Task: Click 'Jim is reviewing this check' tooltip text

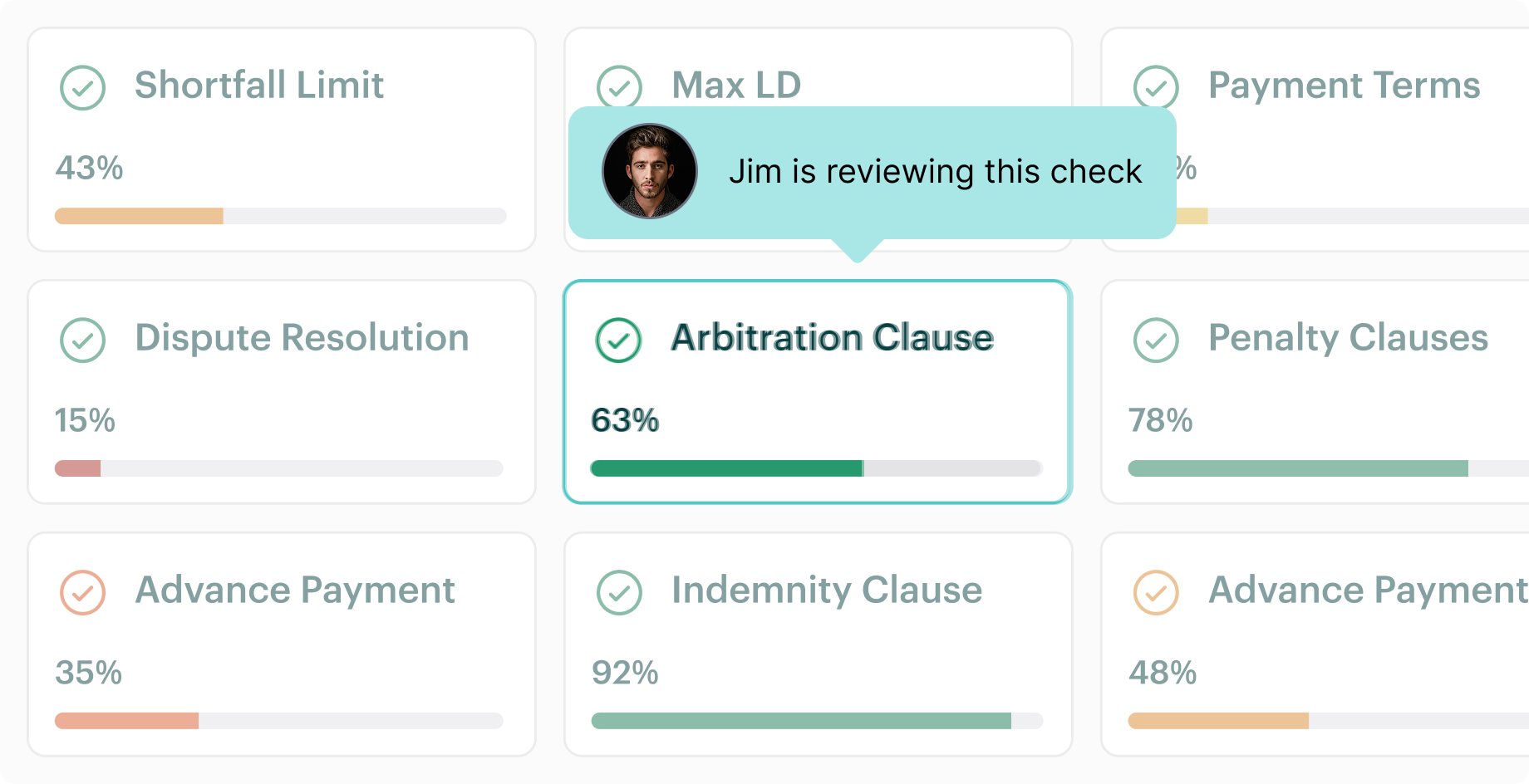Action: (935, 172)
